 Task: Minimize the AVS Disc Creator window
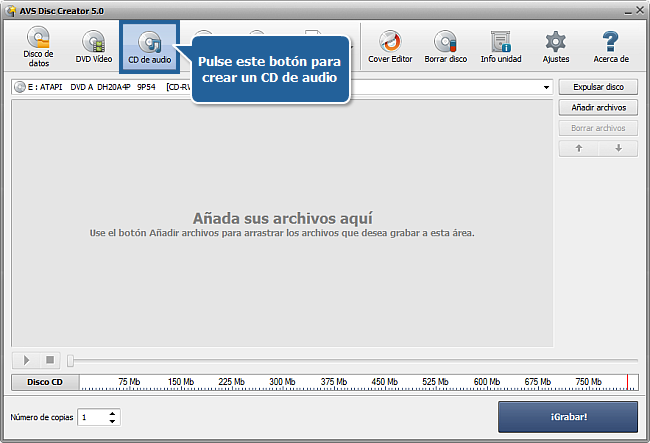point(628,11)
